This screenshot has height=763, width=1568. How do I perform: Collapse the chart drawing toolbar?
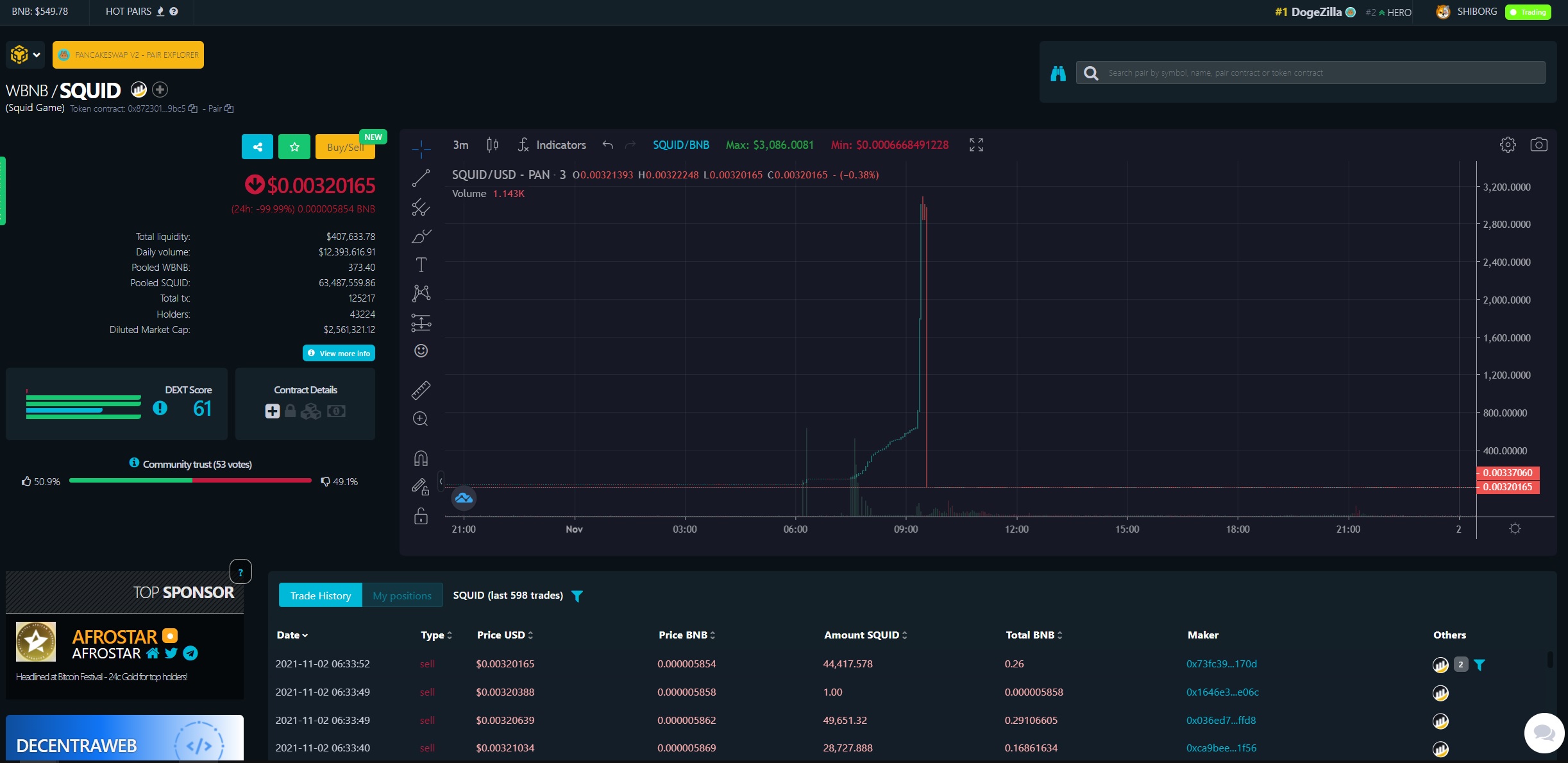click(x=441, y=481)
